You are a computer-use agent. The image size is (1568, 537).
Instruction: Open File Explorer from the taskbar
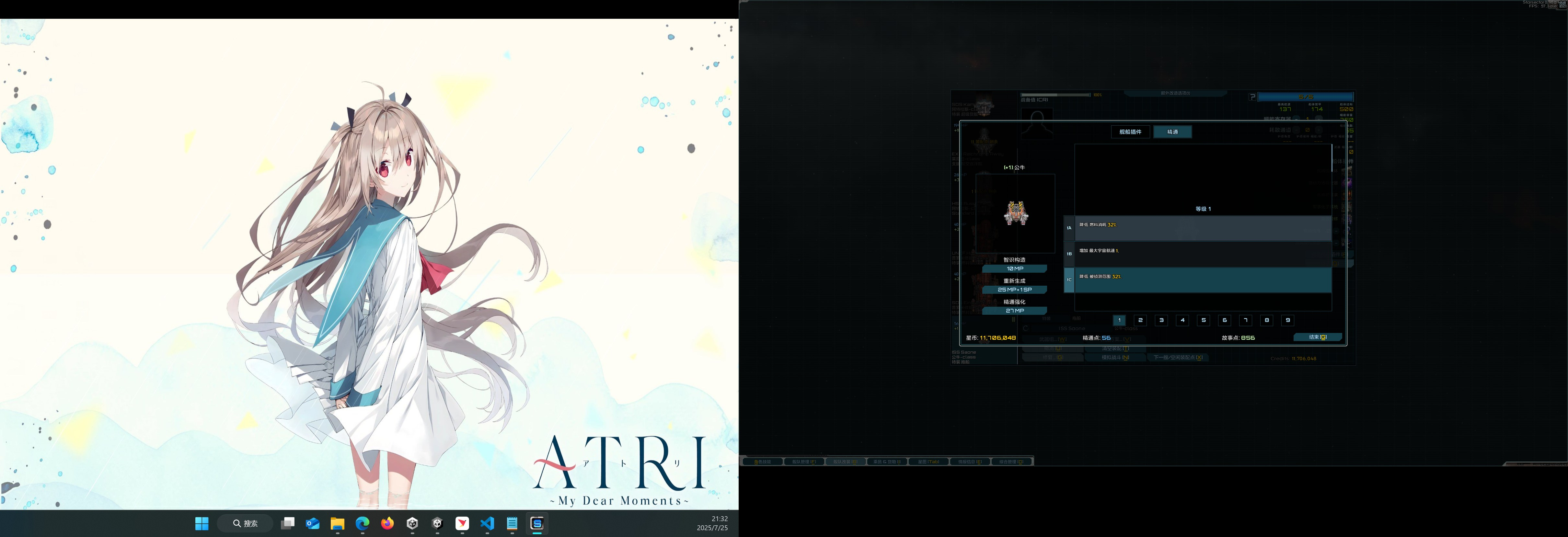point(337,523)
